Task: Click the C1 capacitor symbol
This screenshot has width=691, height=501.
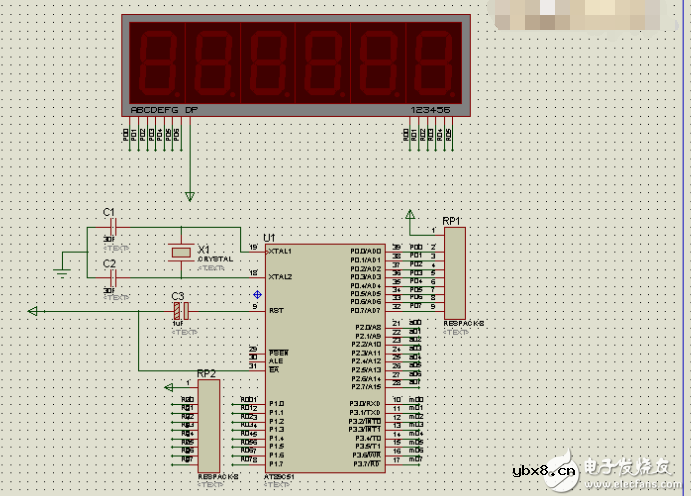Action: 111,227
